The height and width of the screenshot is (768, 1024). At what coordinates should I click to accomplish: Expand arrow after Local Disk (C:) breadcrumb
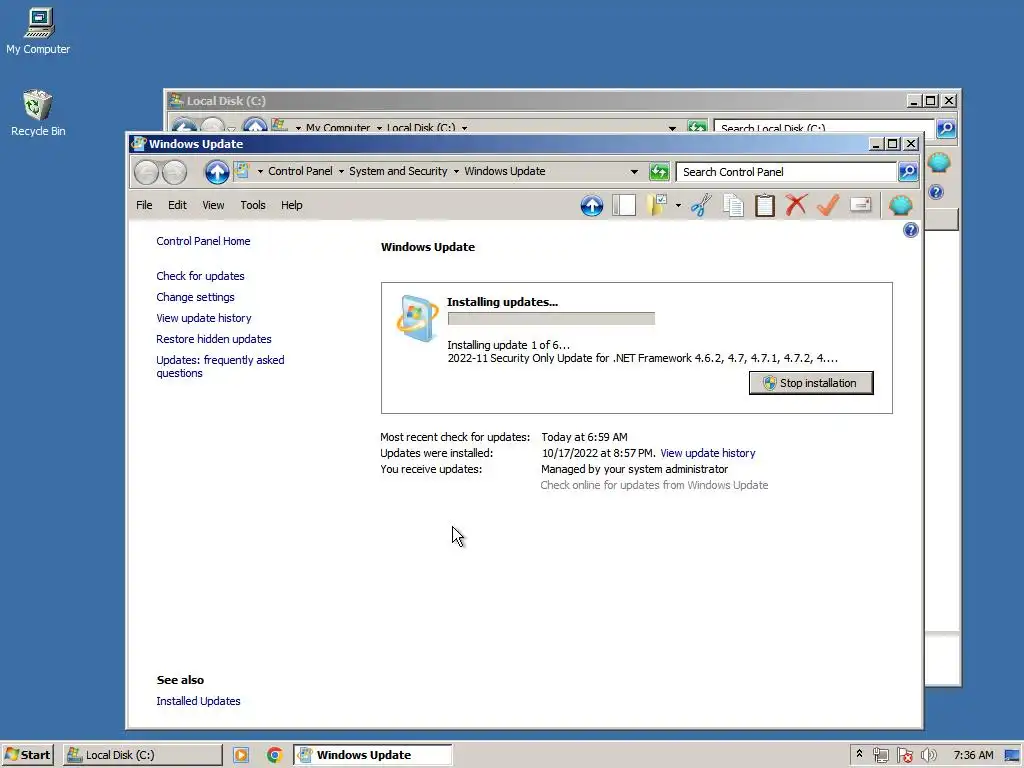tap(464, 128)
